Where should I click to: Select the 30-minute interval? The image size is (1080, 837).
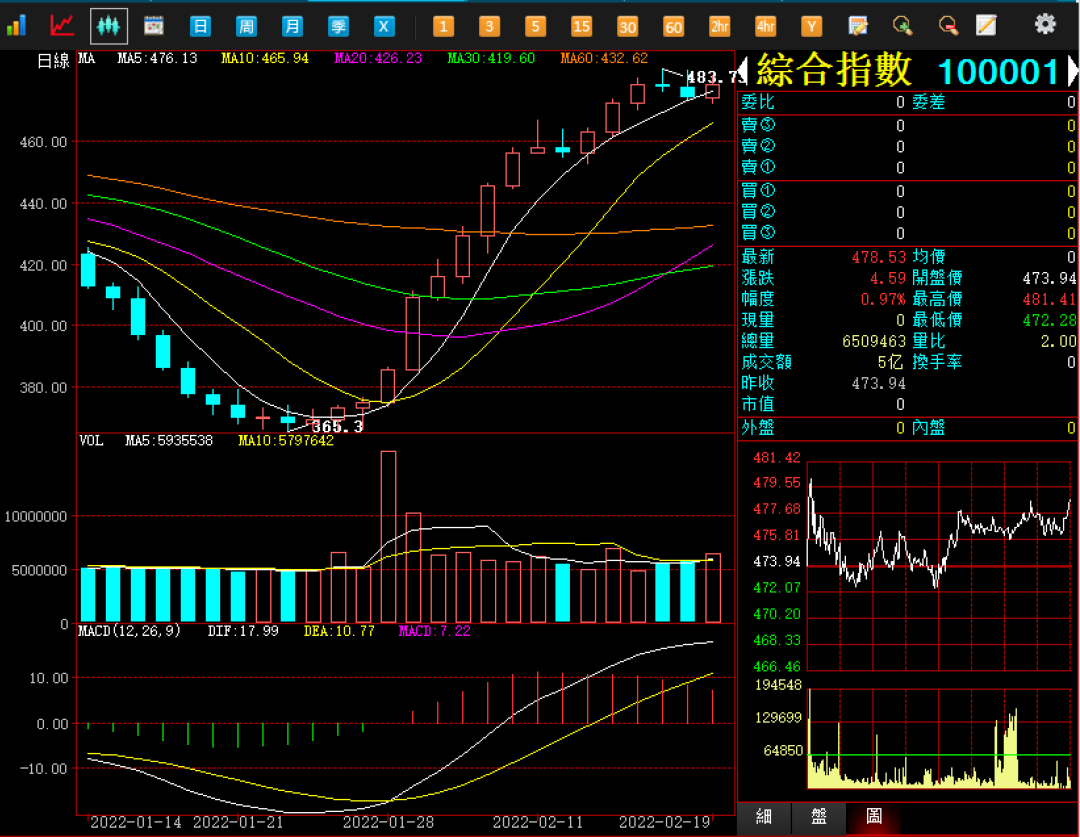[x=627, y=27]
